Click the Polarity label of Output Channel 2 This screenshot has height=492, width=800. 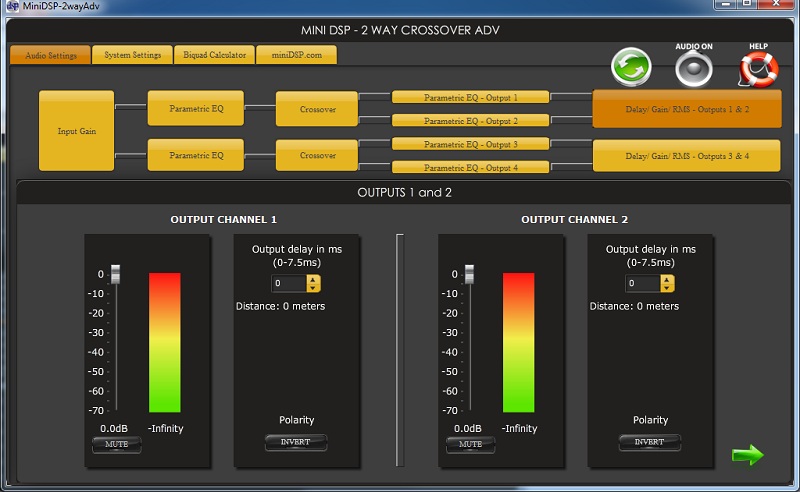click(651, 420)
